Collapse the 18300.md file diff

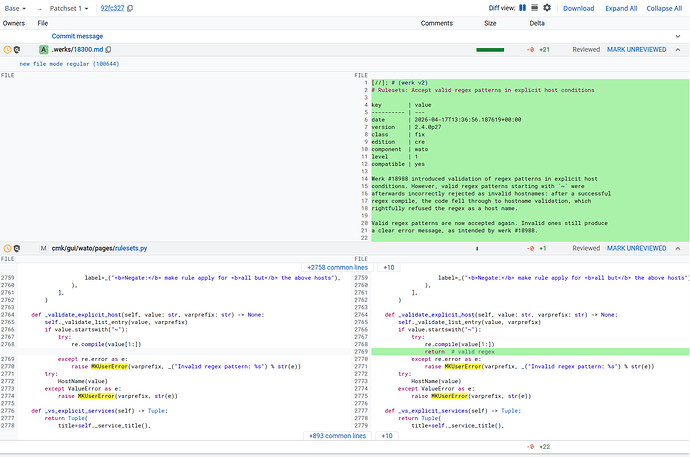coord(677,49)
